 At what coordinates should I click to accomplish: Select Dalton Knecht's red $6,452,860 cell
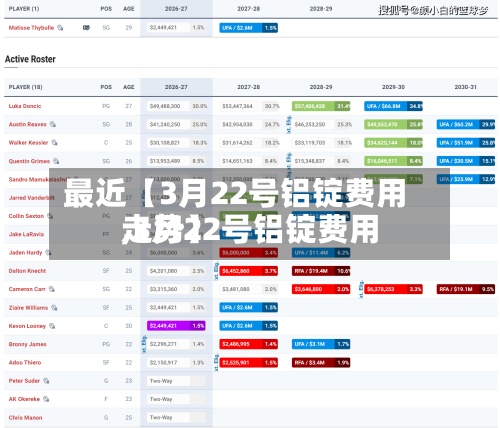249,271
